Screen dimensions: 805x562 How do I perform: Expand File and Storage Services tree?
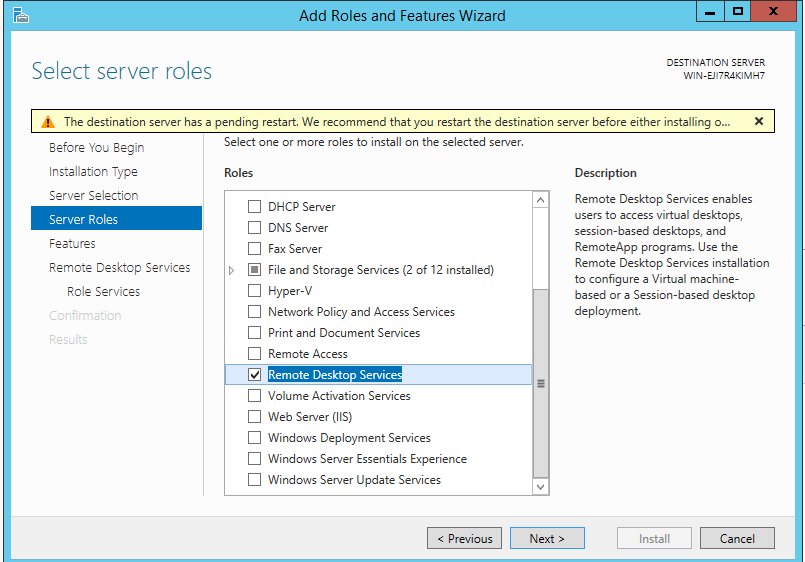[231, 270]
